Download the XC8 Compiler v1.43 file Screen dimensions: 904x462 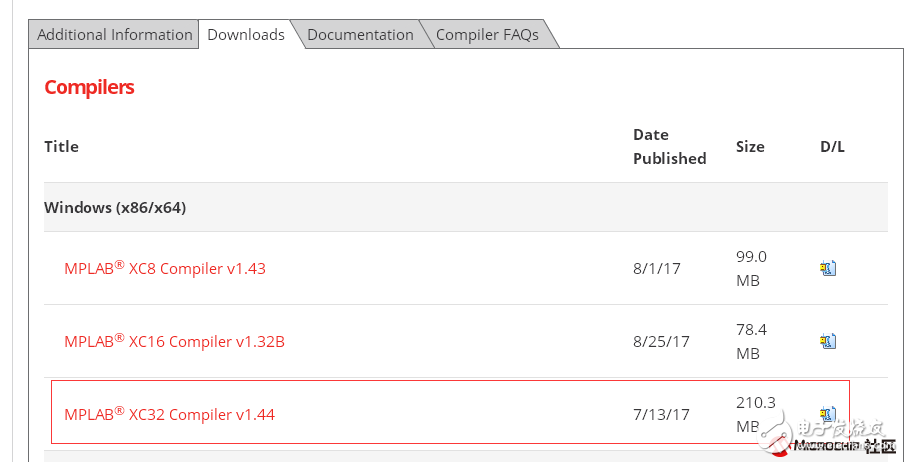point(828,268)
